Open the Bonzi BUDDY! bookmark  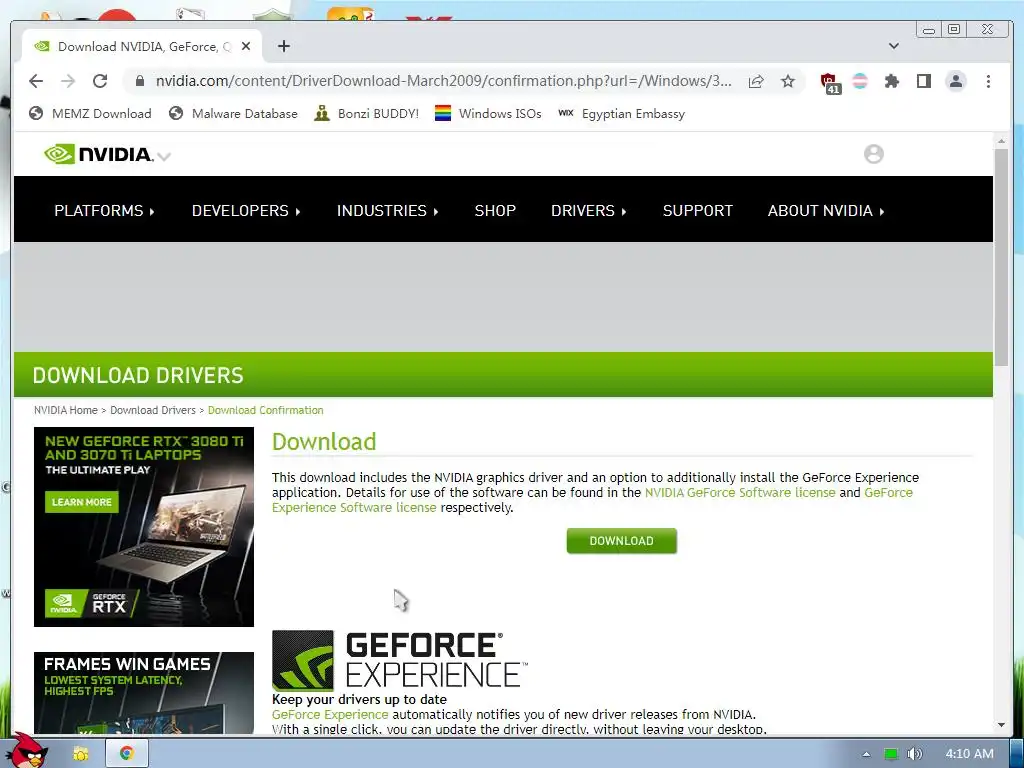pos(367,114)
